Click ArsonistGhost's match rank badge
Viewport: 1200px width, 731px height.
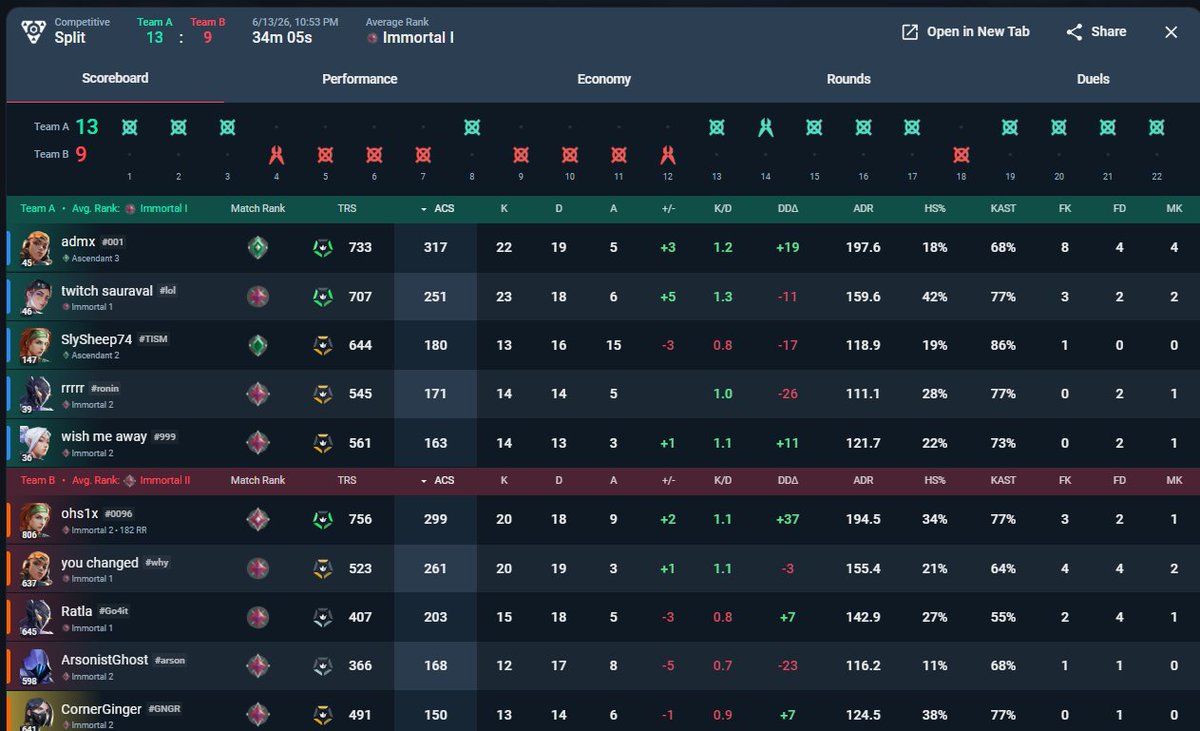coord(258,666)
